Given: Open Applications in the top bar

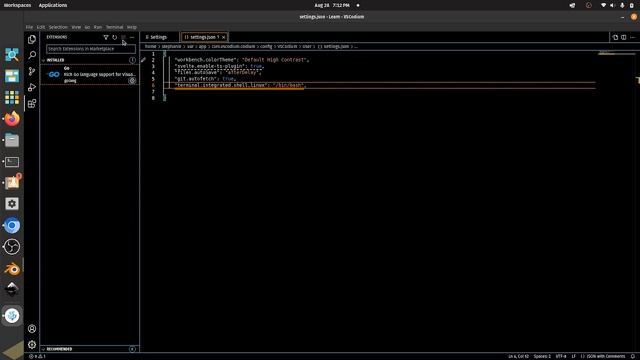Looking at the screenshot, I should (x=53, y=5).
